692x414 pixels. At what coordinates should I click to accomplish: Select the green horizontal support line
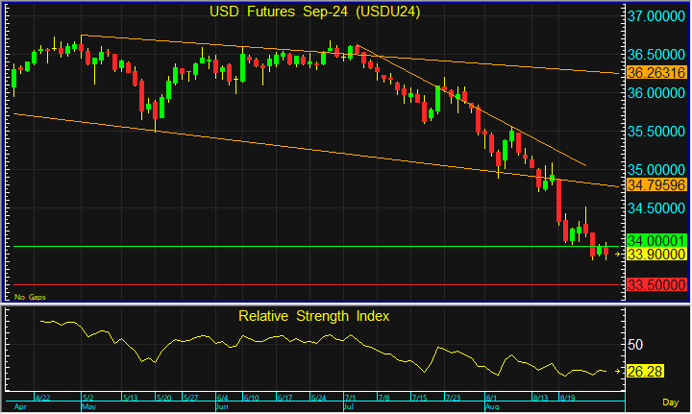coord(300,246)
